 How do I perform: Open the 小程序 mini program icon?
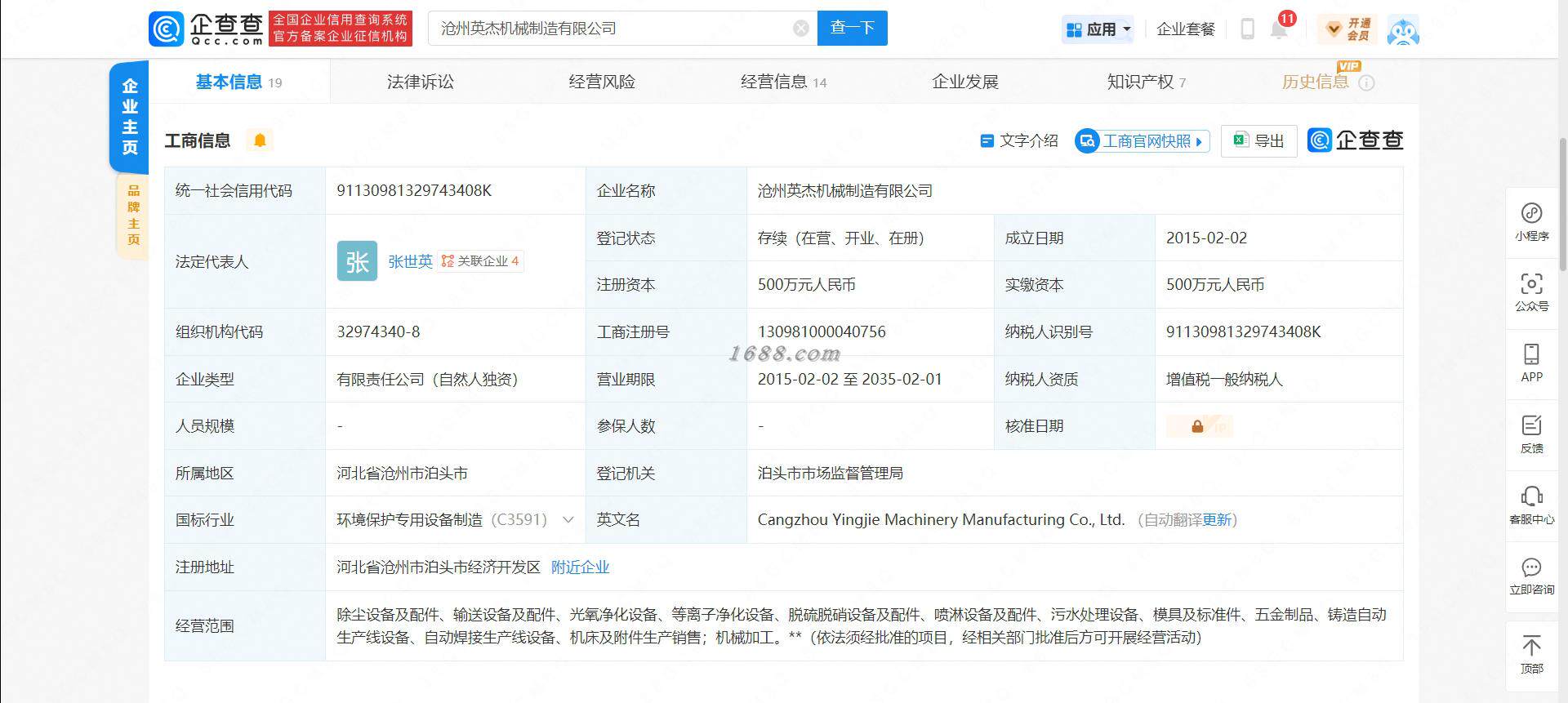click(1531, 222)
